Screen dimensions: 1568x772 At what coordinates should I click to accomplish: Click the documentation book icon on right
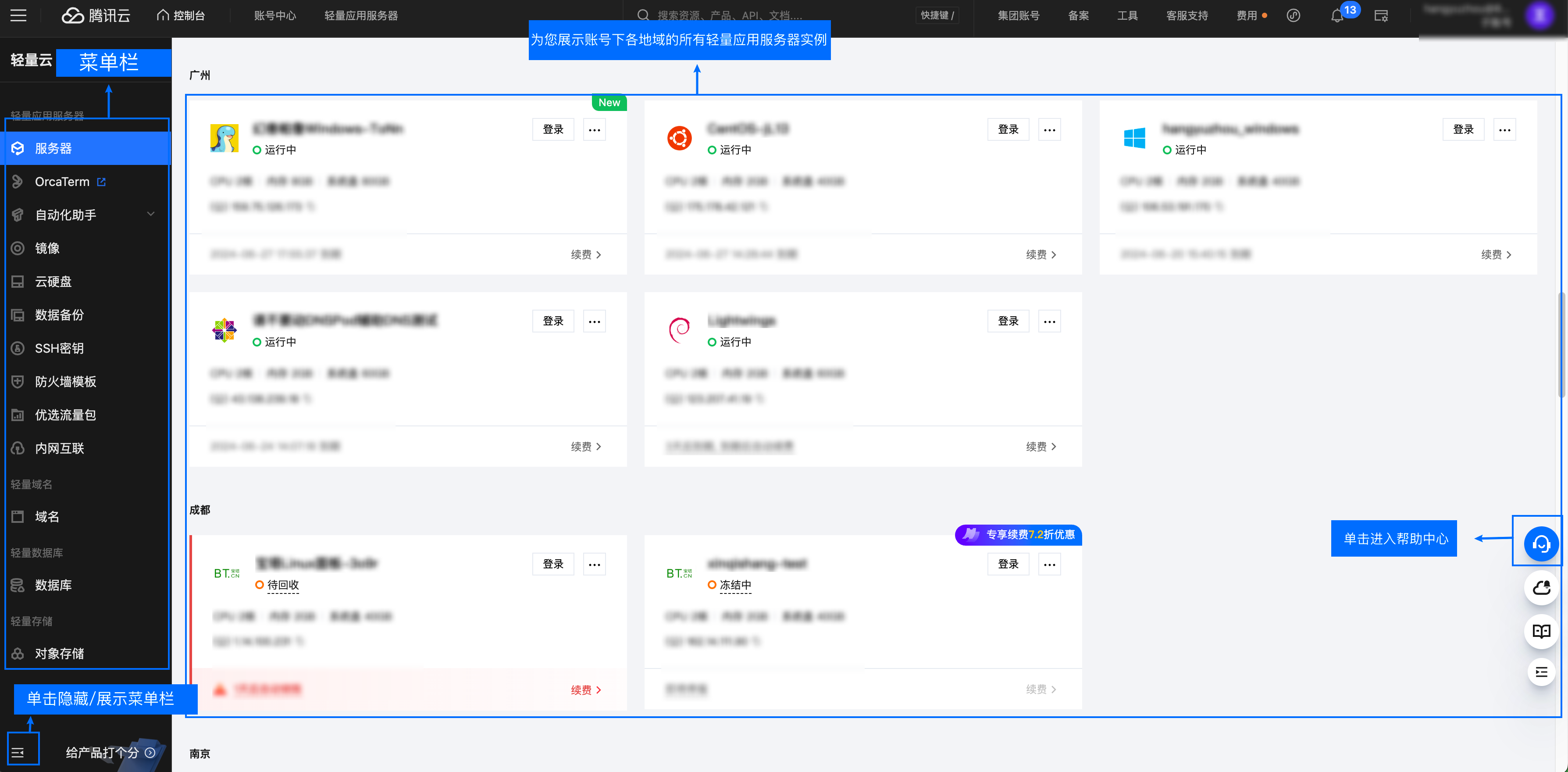[x=1541, y=631]
